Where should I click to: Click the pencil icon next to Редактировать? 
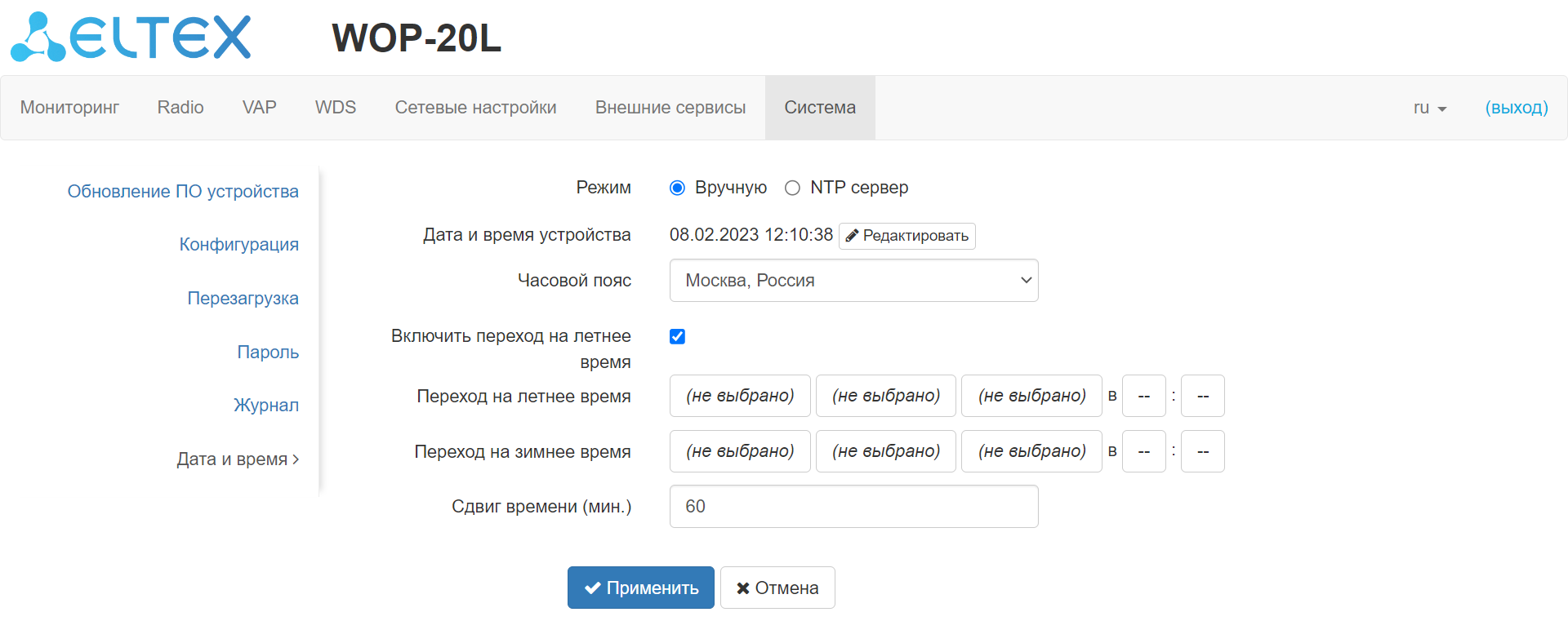pyautogui.click(x=852, y=236)
